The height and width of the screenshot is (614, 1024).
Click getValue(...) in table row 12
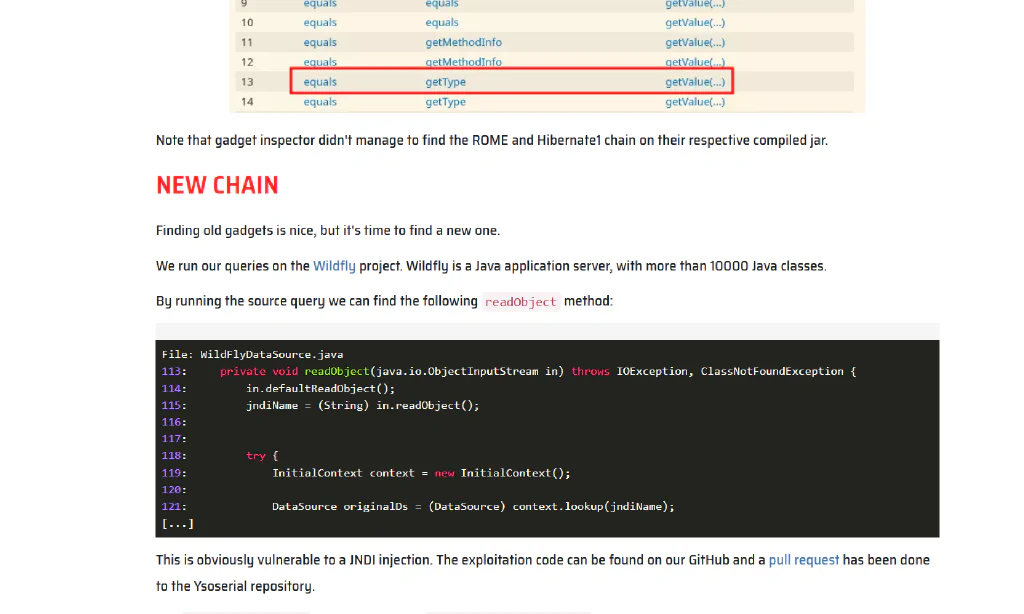[x=695, y=62]
